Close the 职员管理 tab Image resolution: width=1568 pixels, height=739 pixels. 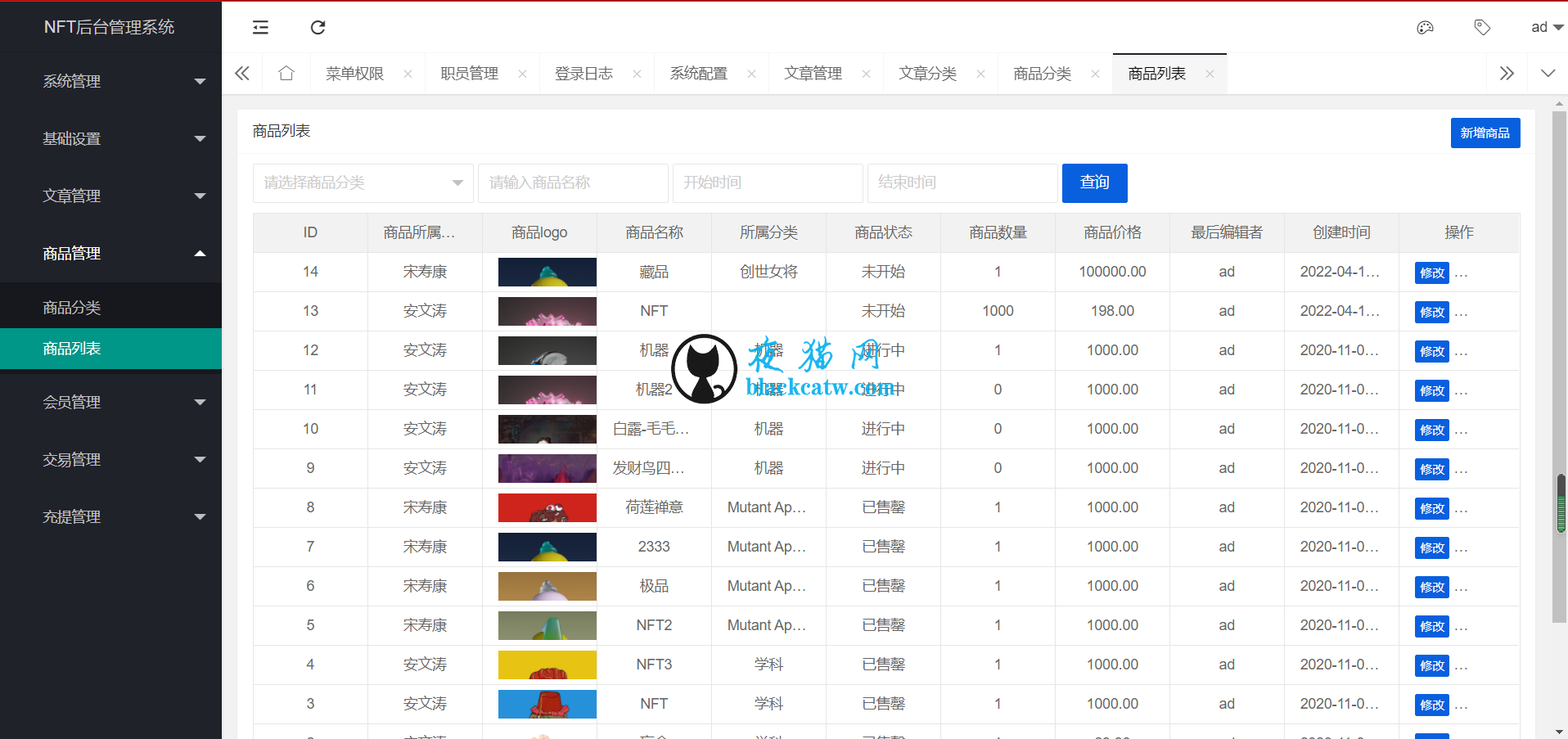point(522,74)
